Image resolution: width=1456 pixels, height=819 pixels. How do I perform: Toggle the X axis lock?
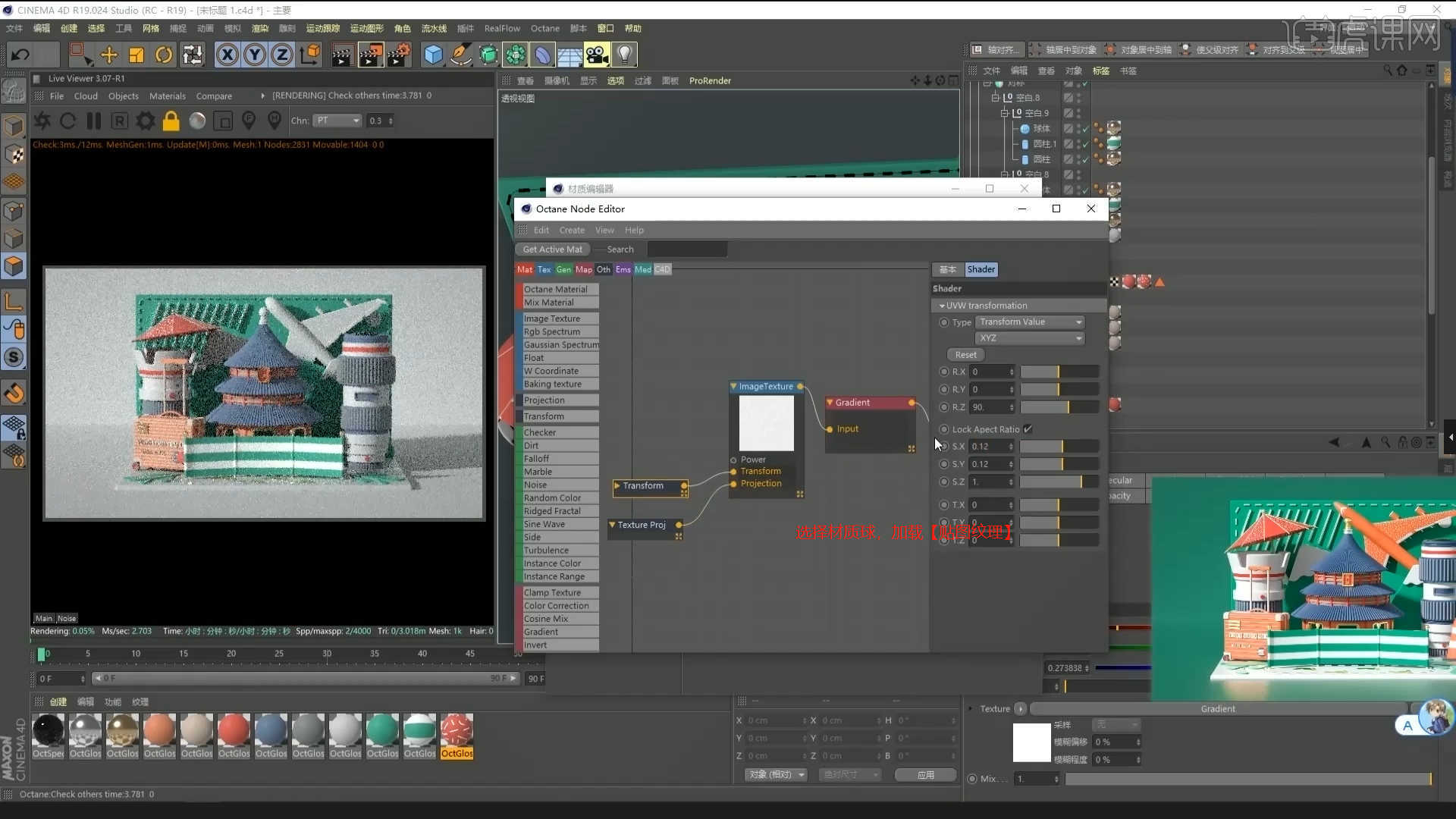pyautogui.click(x=227, y=55)
